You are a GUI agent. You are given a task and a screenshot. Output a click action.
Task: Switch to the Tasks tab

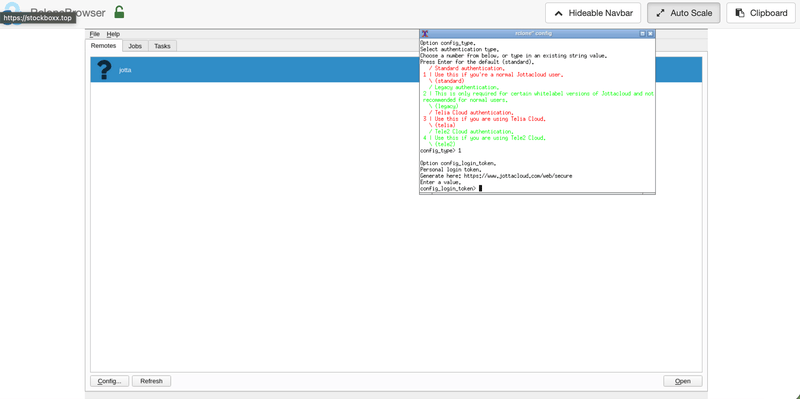click(162, 46)
